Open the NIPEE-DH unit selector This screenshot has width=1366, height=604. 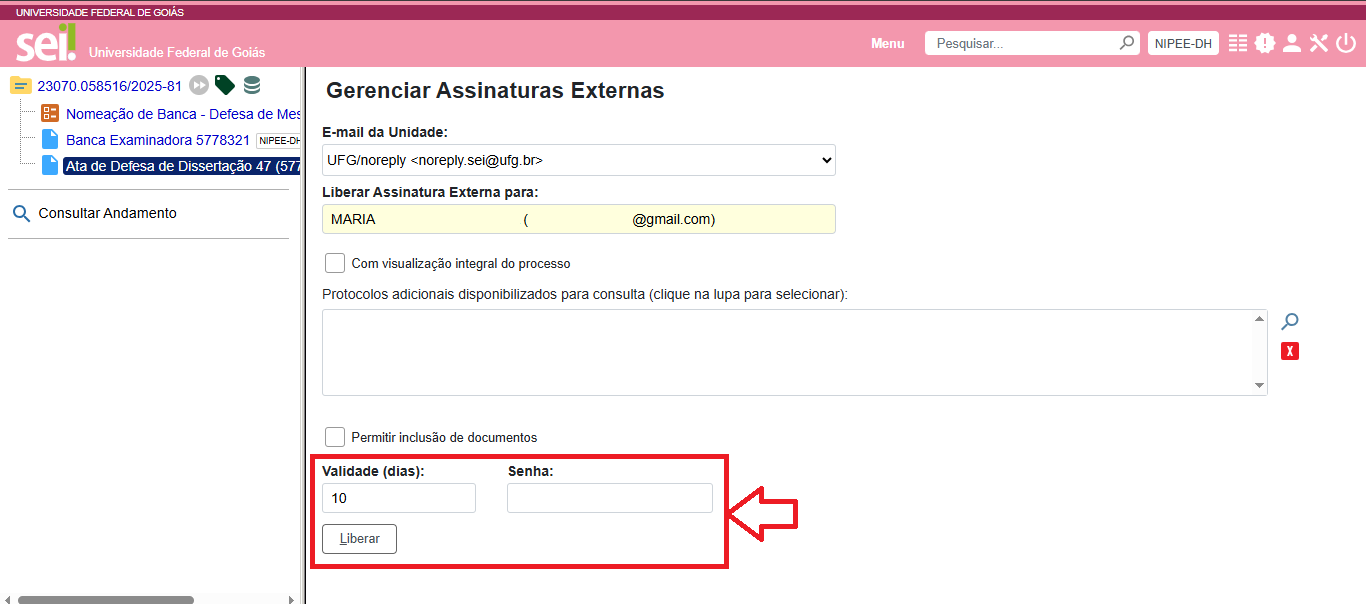[x=1183, y=43]
